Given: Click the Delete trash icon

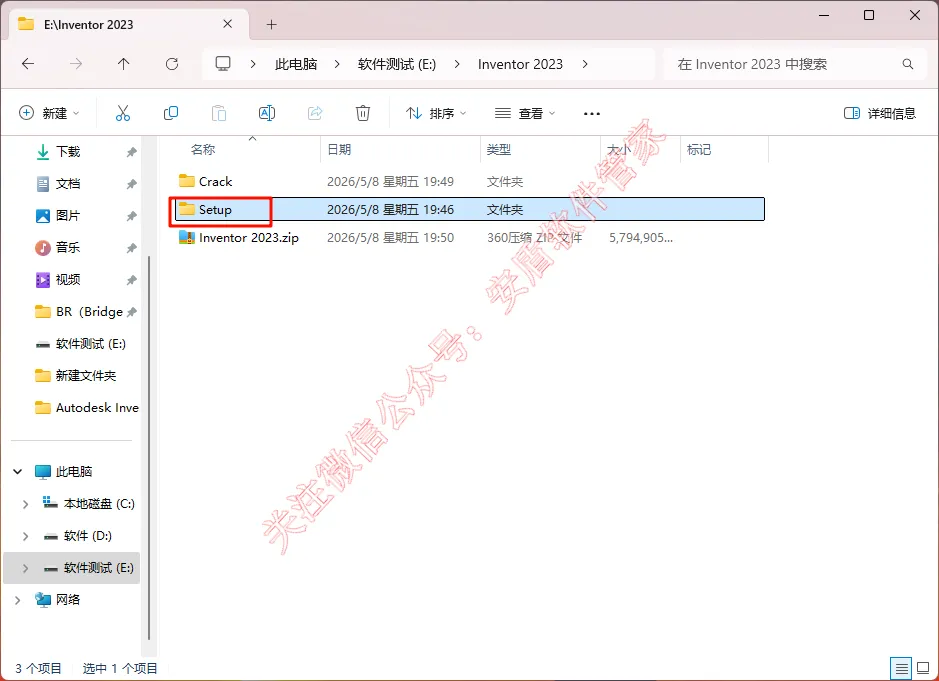Looking at the screenshot, I should pos(363,113).
